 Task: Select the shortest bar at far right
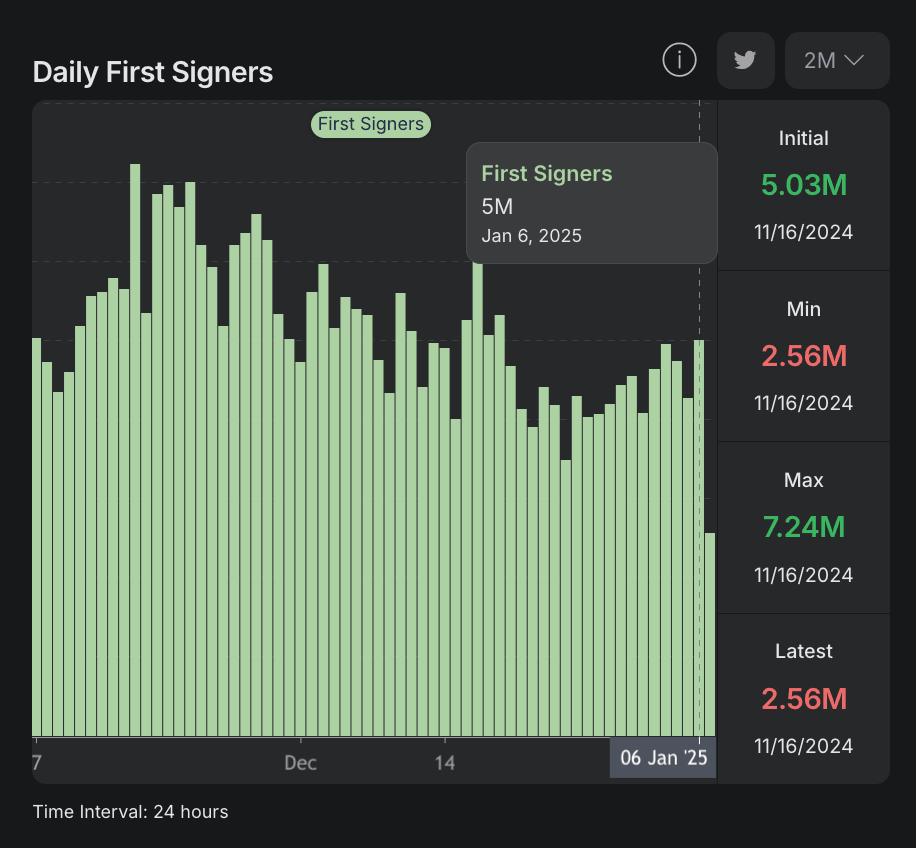tap(710, 634)
